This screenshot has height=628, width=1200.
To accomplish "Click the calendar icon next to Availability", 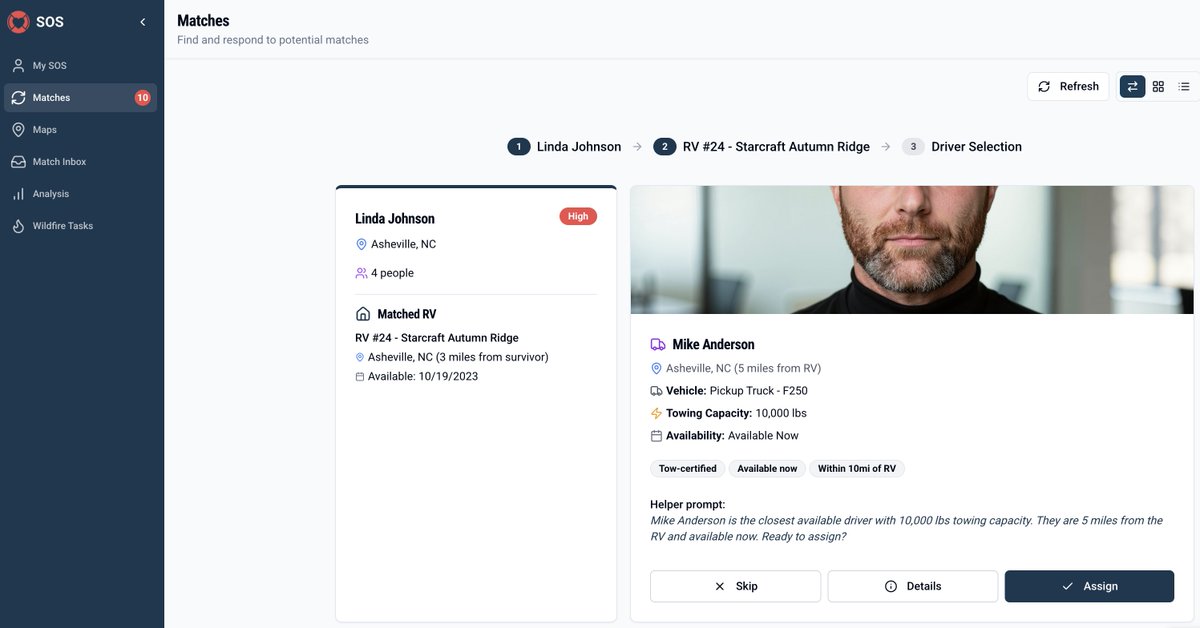I will (656, 436).
